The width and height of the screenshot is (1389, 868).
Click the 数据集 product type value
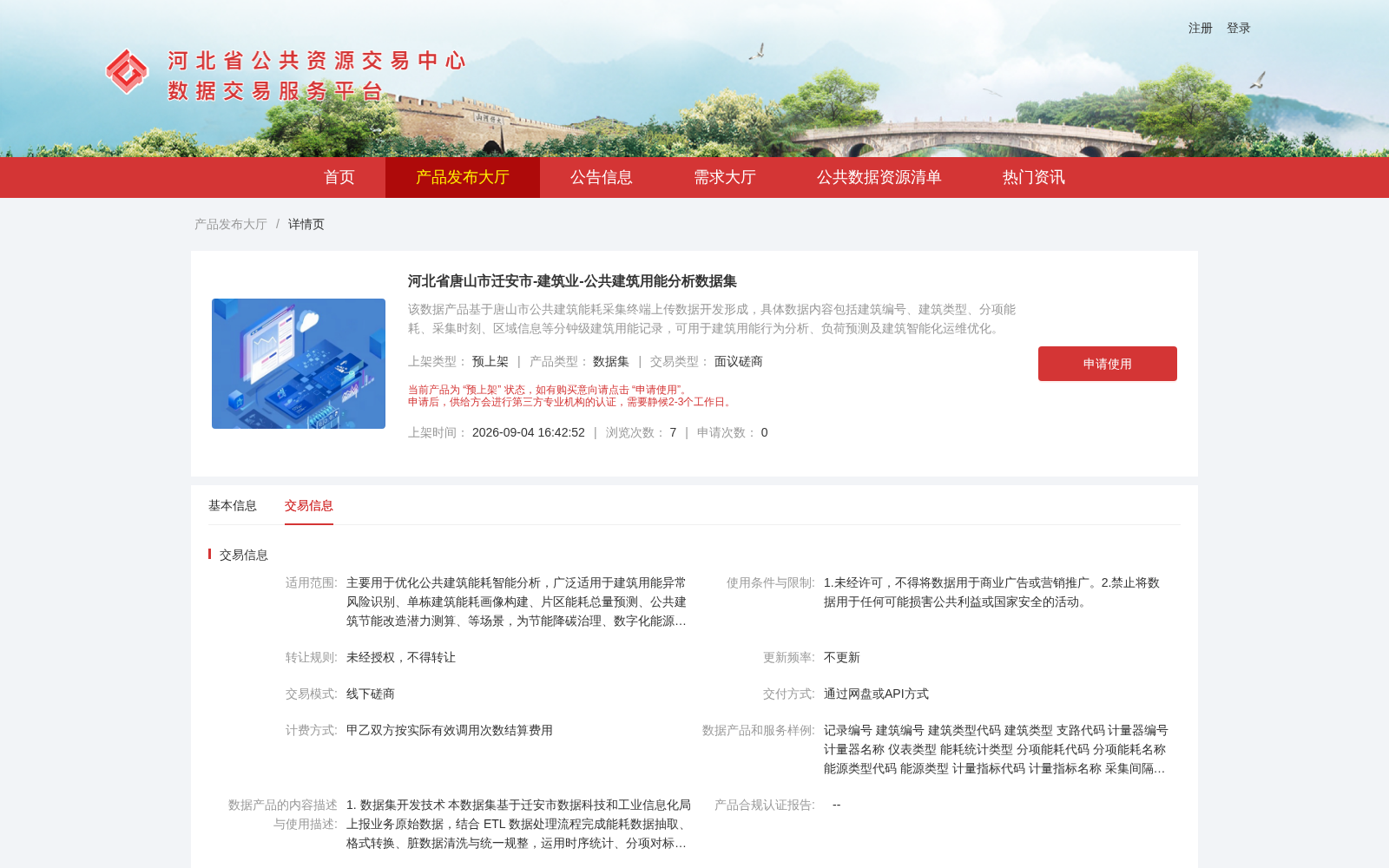click(x=611, y=361)
